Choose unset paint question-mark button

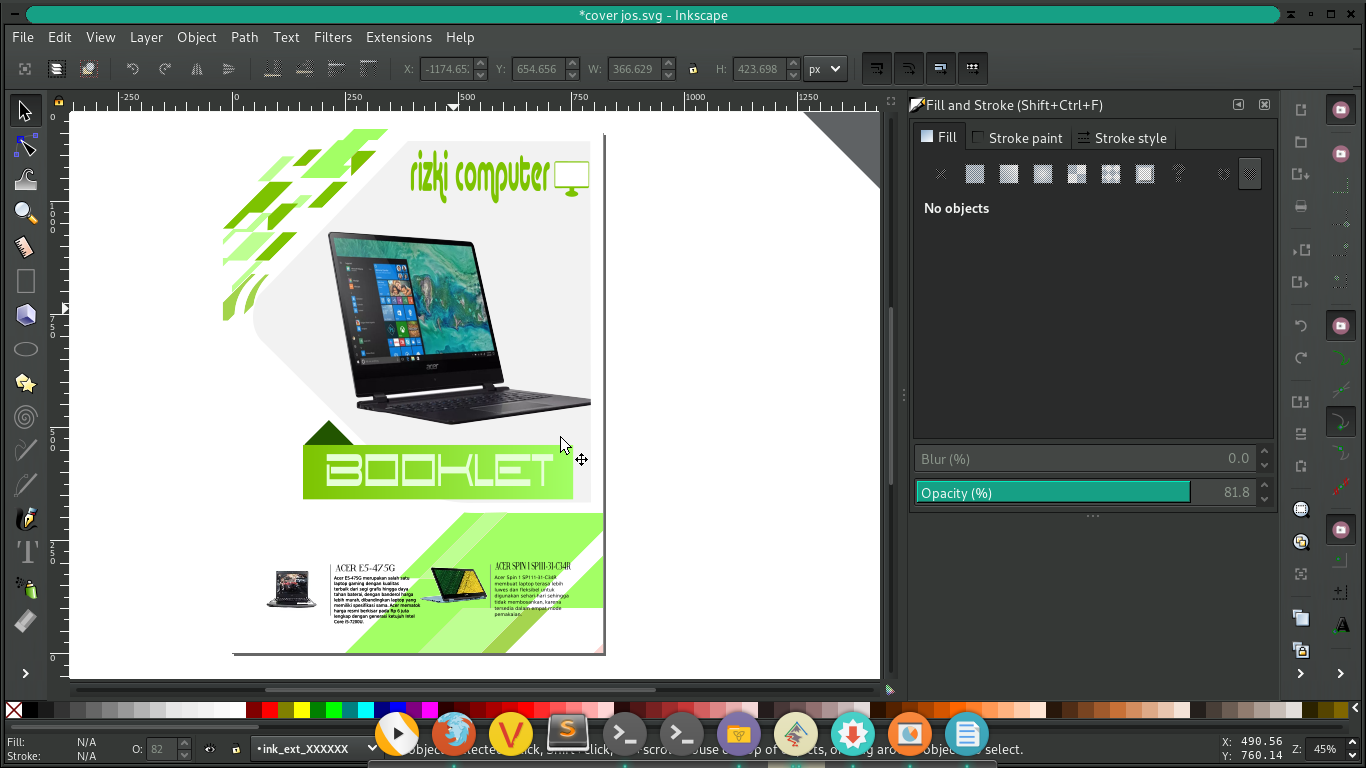pyautogui.click(x=1179, y=174)
